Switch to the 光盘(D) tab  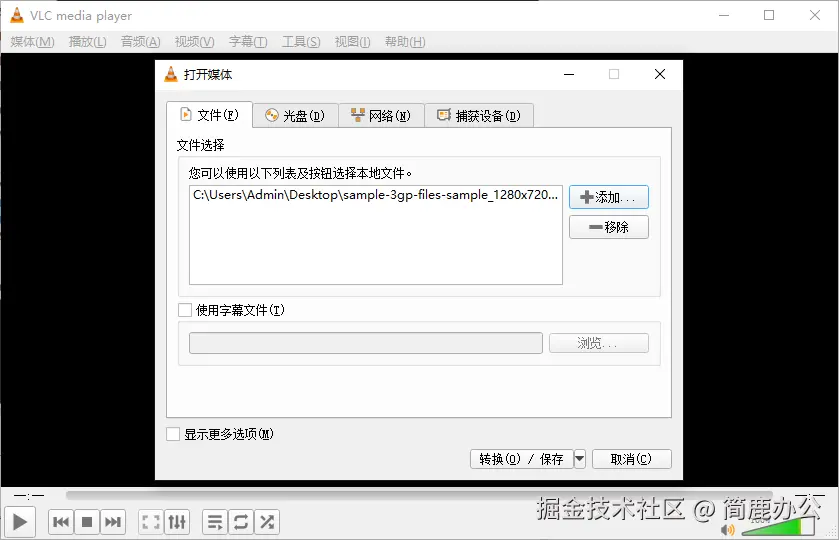pyautogui.click(x=296, y=116)
